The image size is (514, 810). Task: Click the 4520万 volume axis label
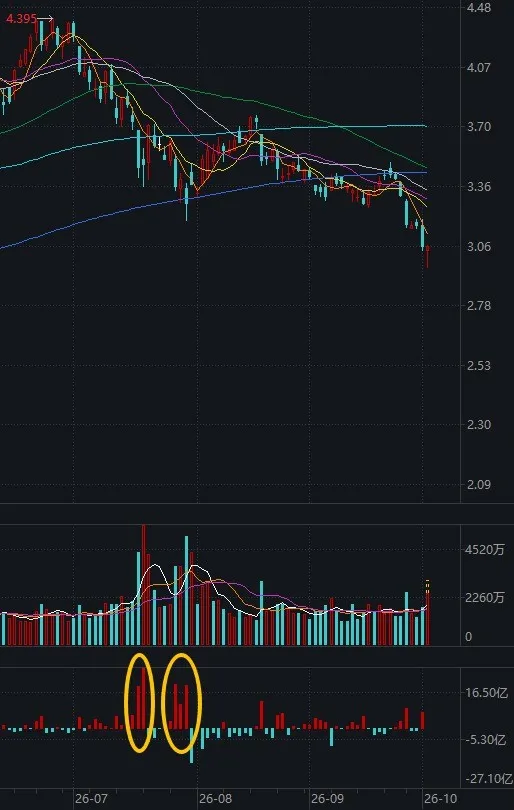click(485, 550)
